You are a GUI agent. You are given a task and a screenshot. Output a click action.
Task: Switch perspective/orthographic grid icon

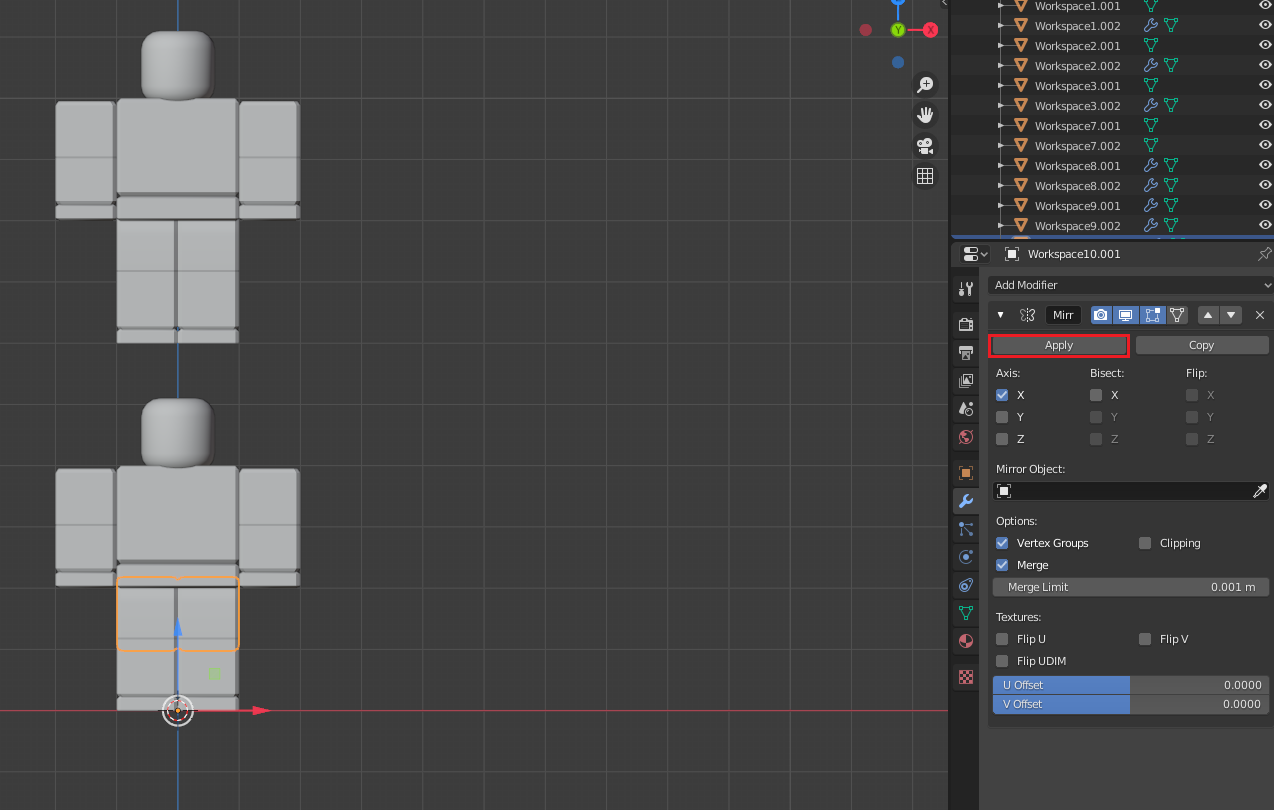coord(925,176)
